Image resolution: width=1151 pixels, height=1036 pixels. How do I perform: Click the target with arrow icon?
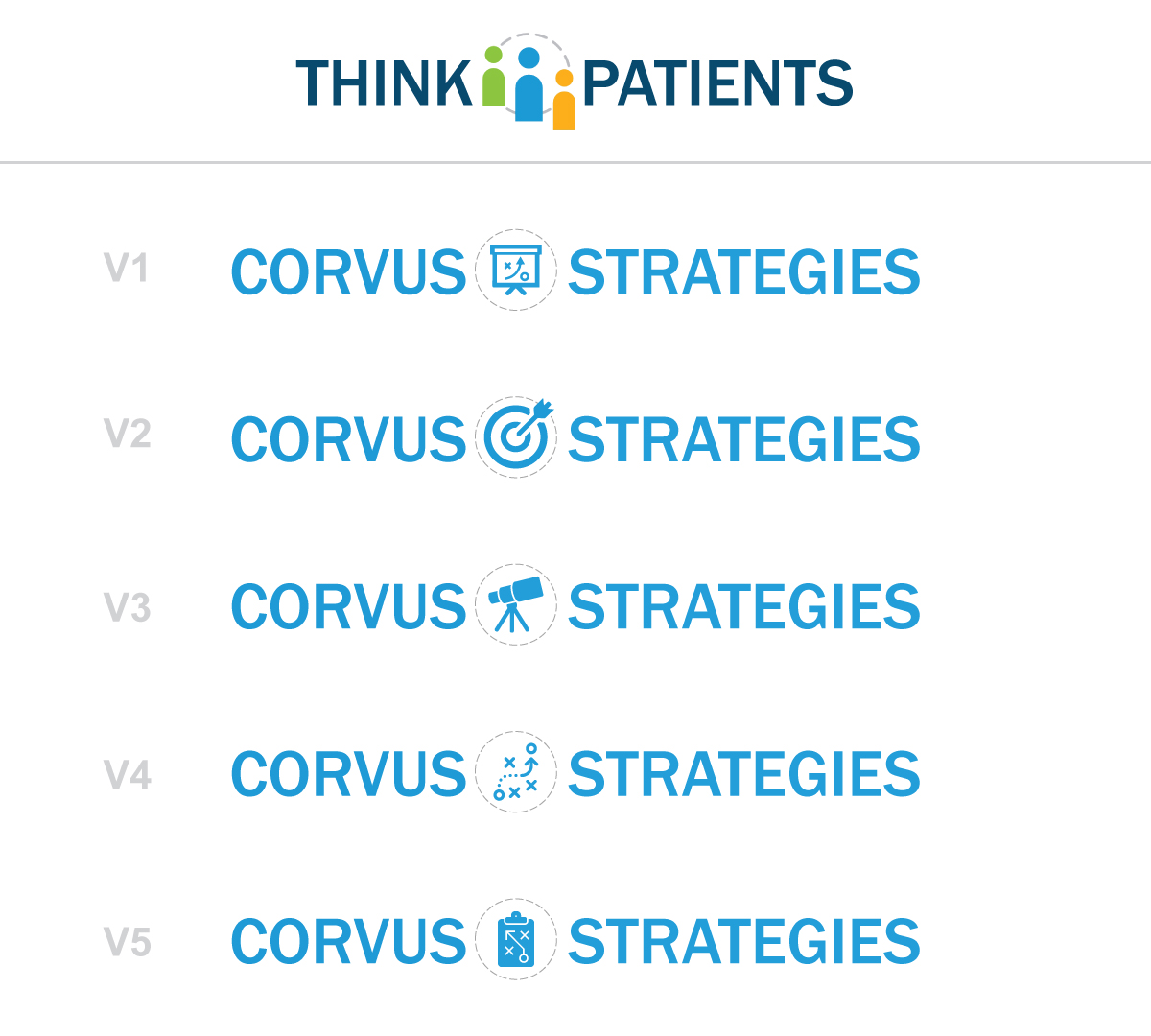click(x=516, y=437)
